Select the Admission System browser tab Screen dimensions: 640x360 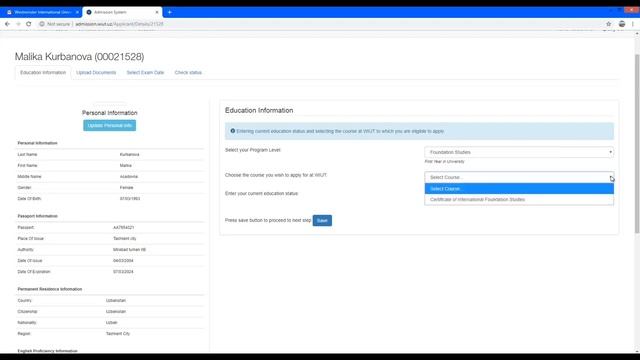[x=122, y=12]
